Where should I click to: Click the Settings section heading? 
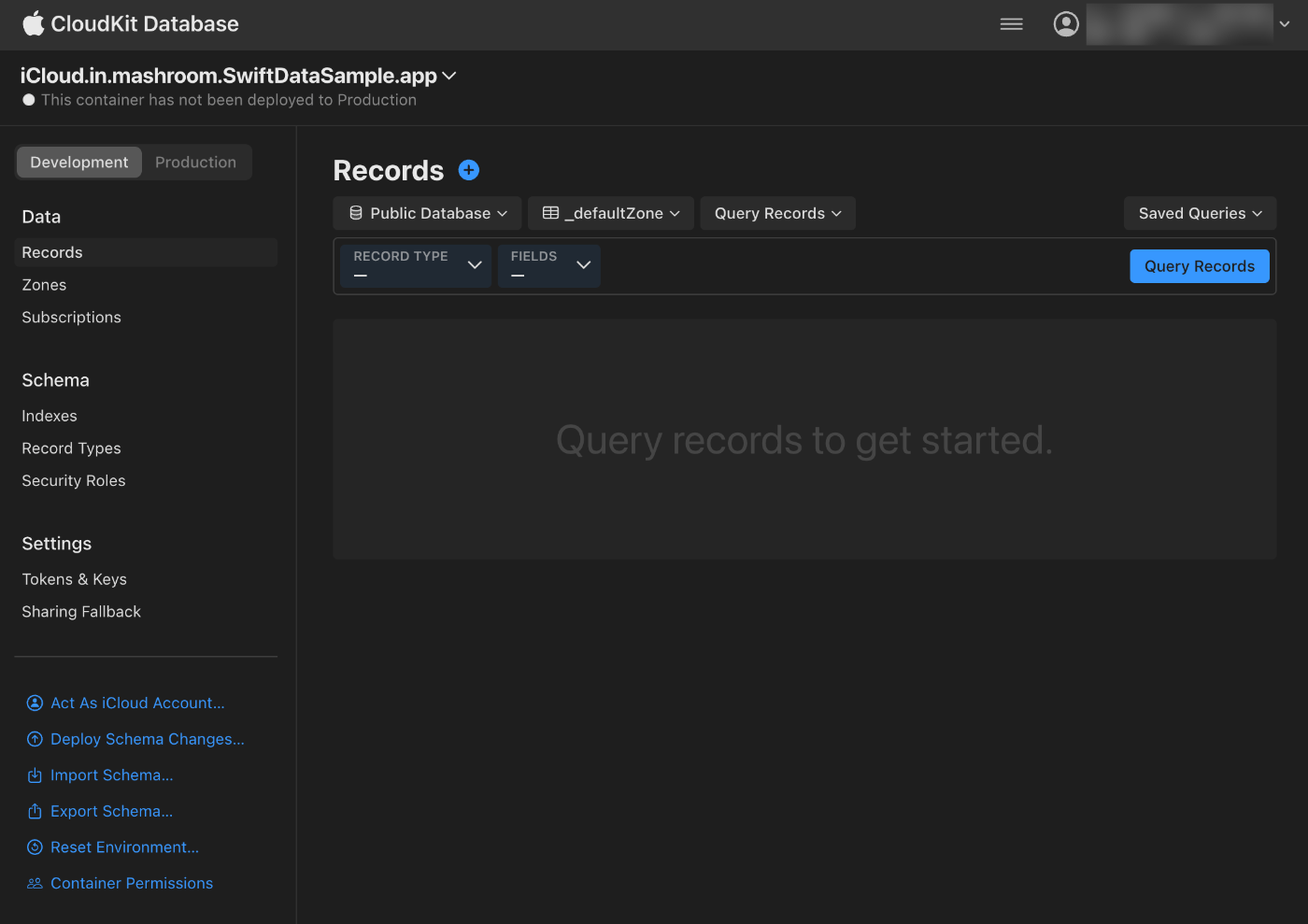(57, 544)
